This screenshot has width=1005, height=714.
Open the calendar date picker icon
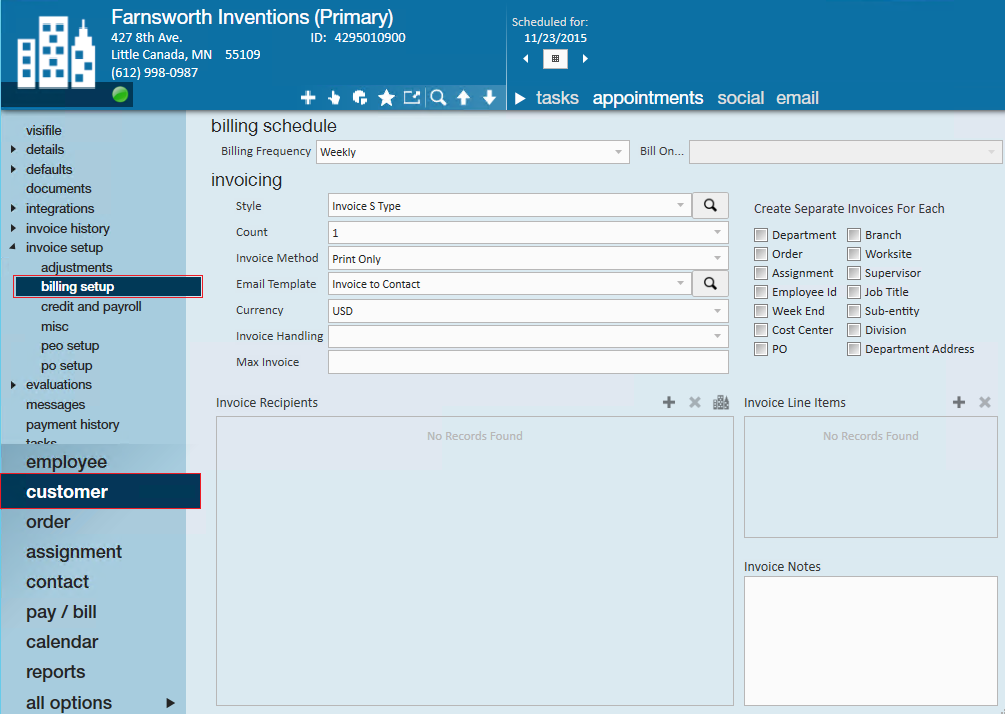click(555, 59)
